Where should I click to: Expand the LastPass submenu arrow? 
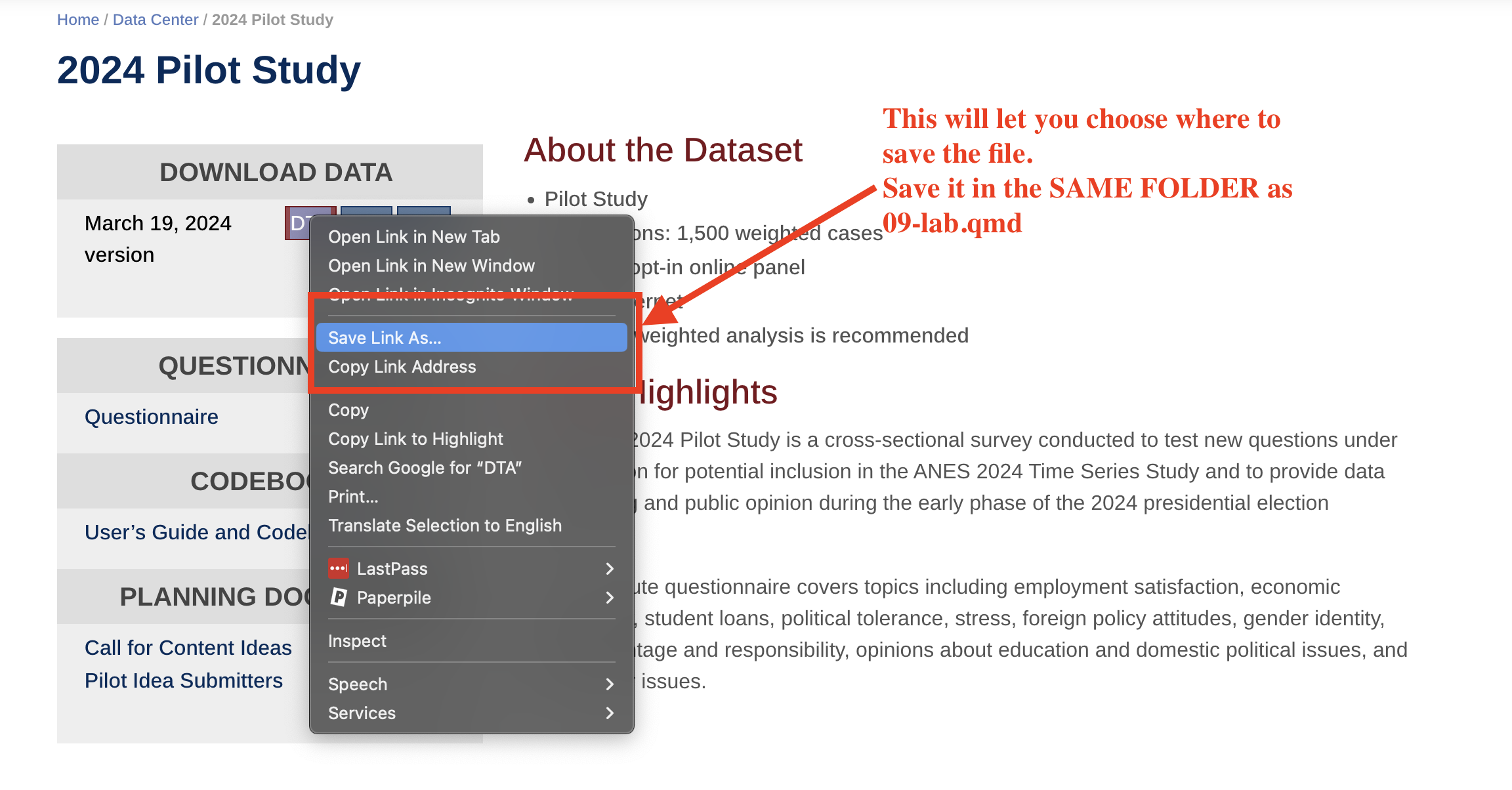pyautogui.click(x=610, y=568)
